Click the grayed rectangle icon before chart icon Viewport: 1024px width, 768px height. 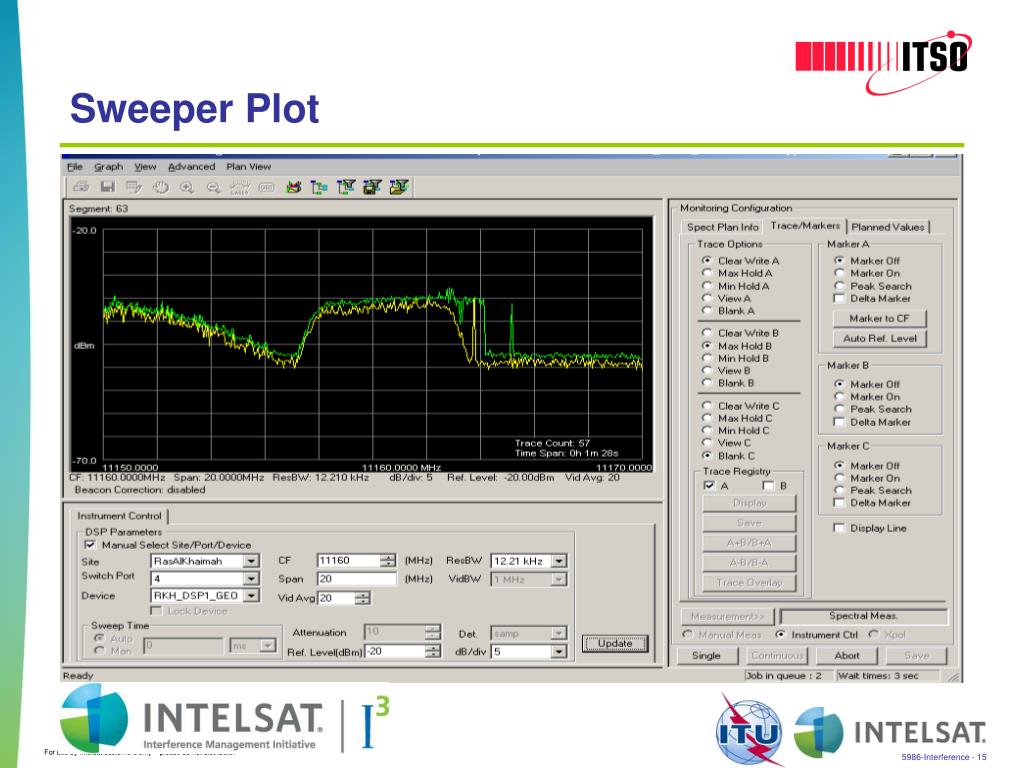[x=266, y=187]
